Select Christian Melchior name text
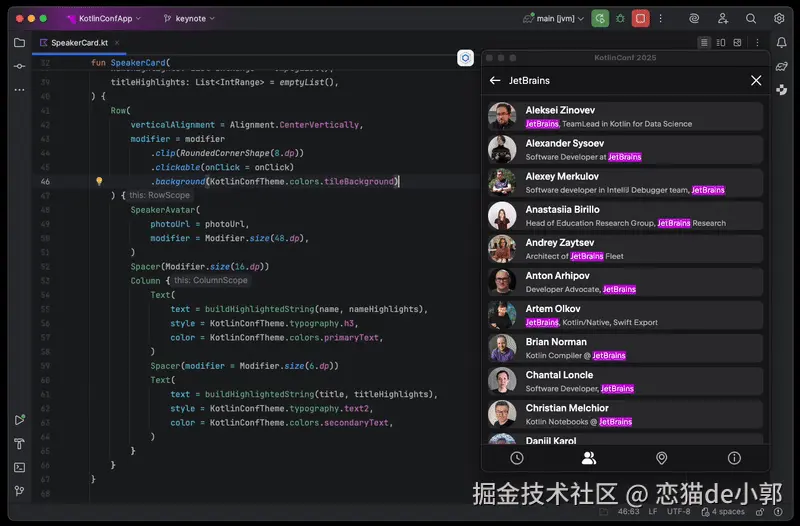 click(567, 408)
